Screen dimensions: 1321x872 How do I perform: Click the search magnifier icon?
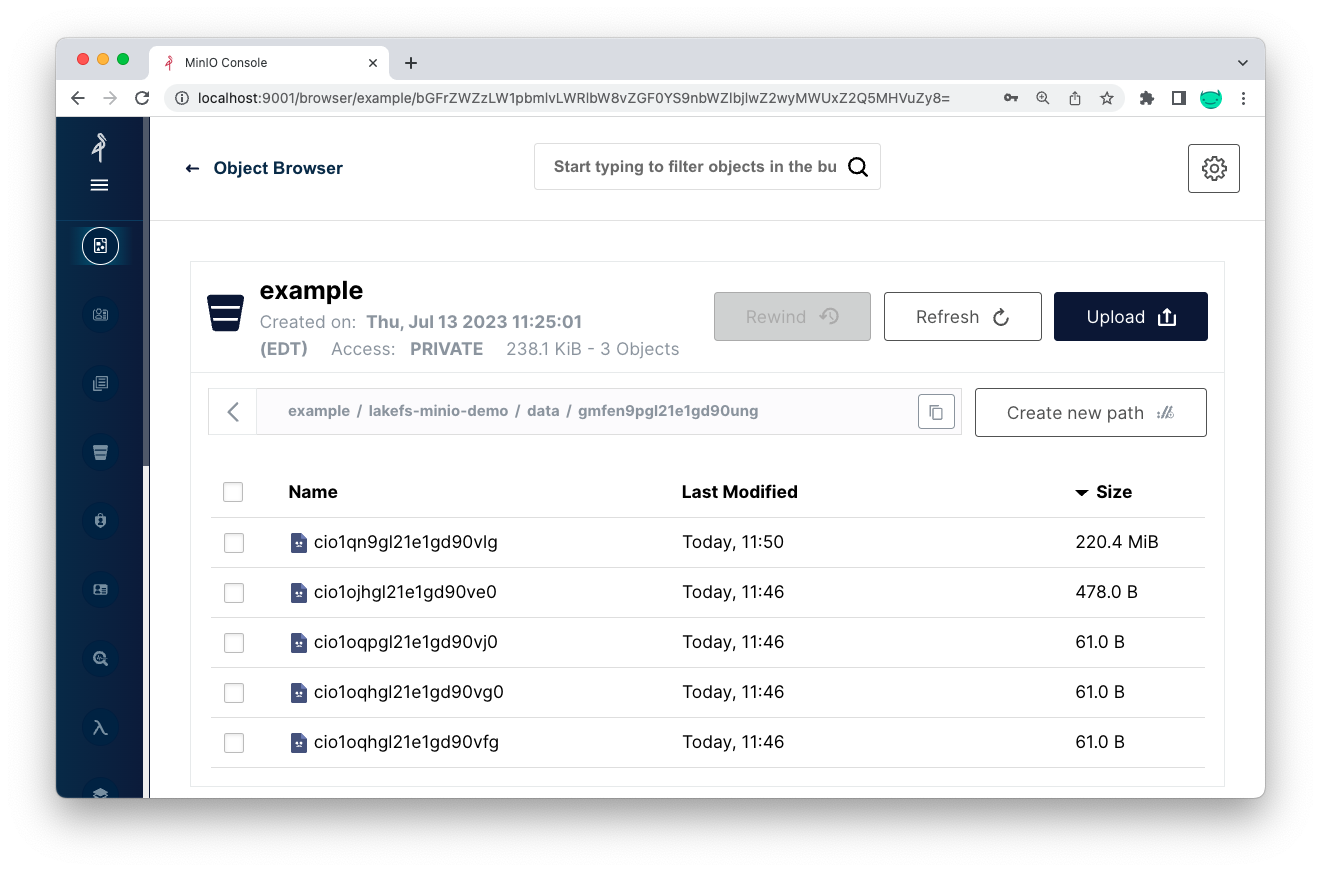pos(857,167)
